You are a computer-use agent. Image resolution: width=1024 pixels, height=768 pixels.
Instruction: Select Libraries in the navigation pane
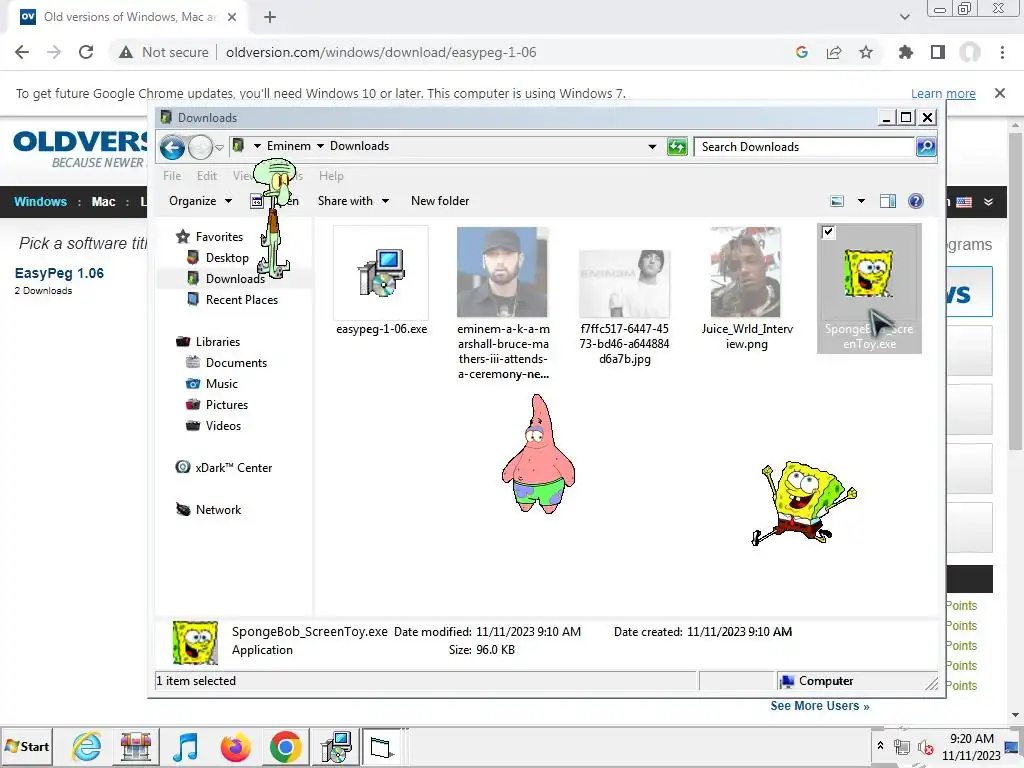click(x=217, y=342)
